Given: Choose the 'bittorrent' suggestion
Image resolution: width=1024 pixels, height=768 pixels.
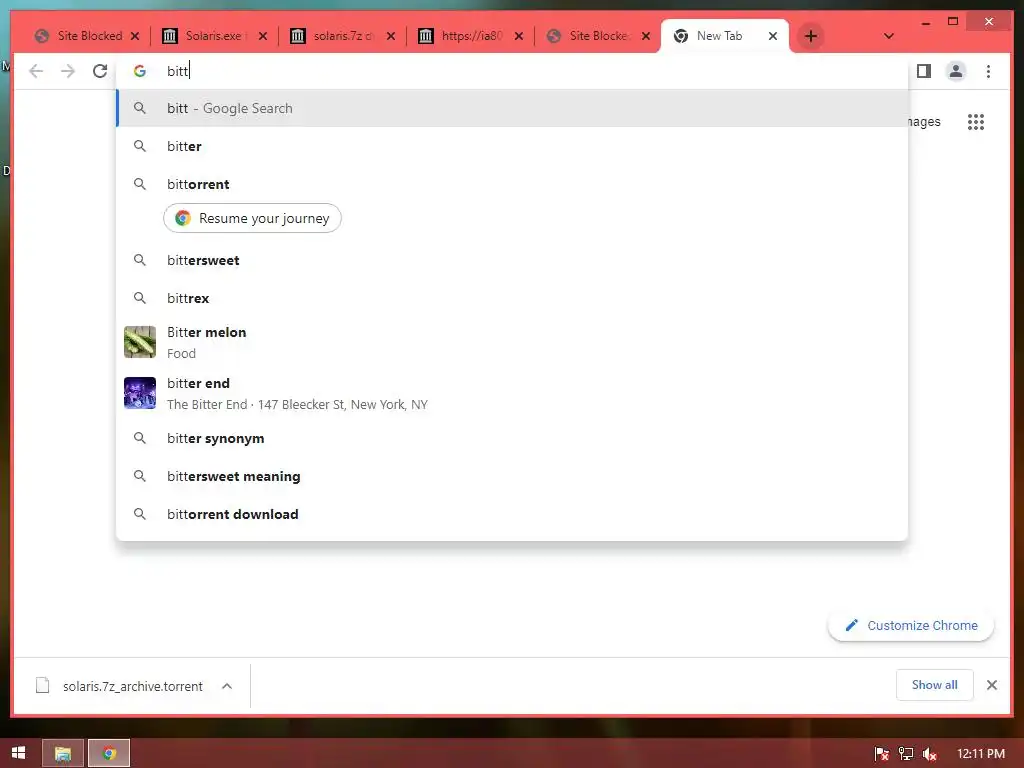Looking at the screenshot, I should [512, 184].
